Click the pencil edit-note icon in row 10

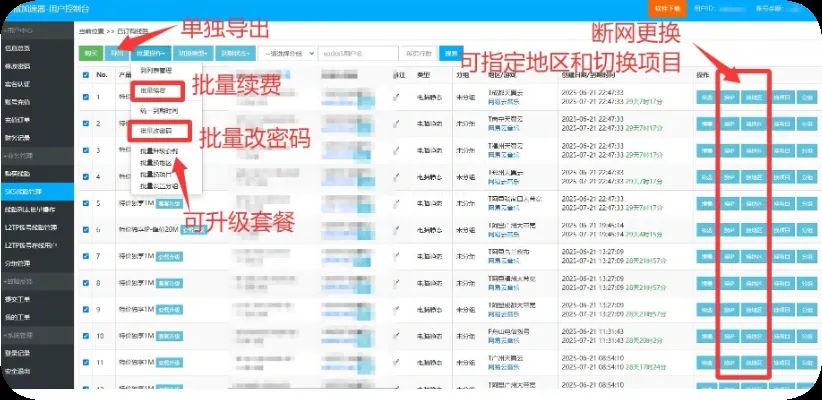397,336
